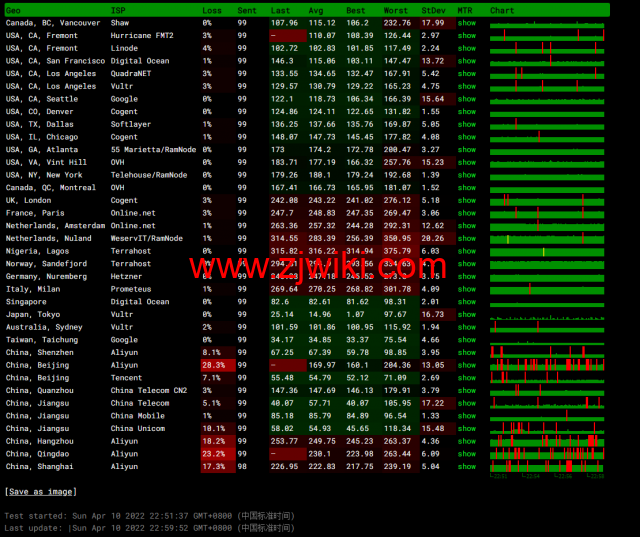Show MTR for Dallas Softlayer row
This screenshot has height=537, width=640.
467,124
